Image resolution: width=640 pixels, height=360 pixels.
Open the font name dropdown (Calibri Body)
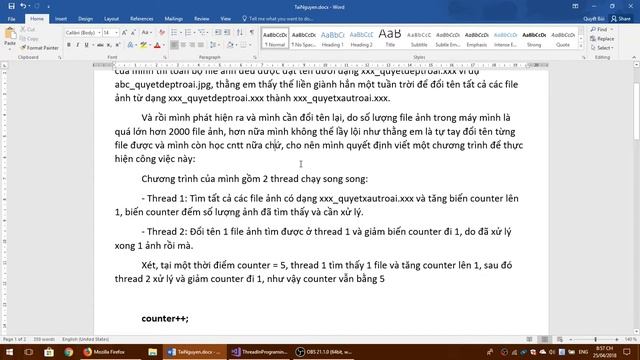pyautogui.click(x=99, y=32)
